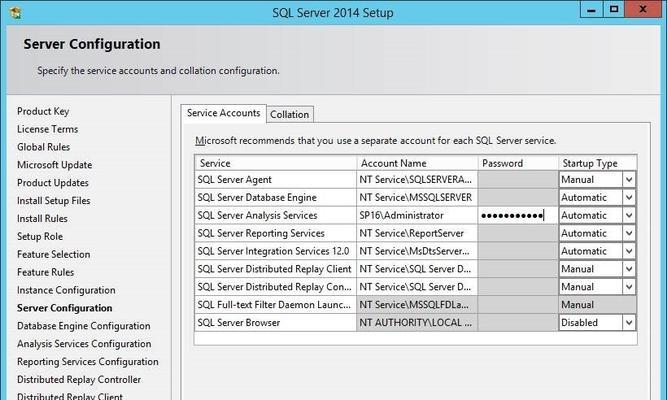Switch to the Collation tab
667x400 pixels.
290,114
